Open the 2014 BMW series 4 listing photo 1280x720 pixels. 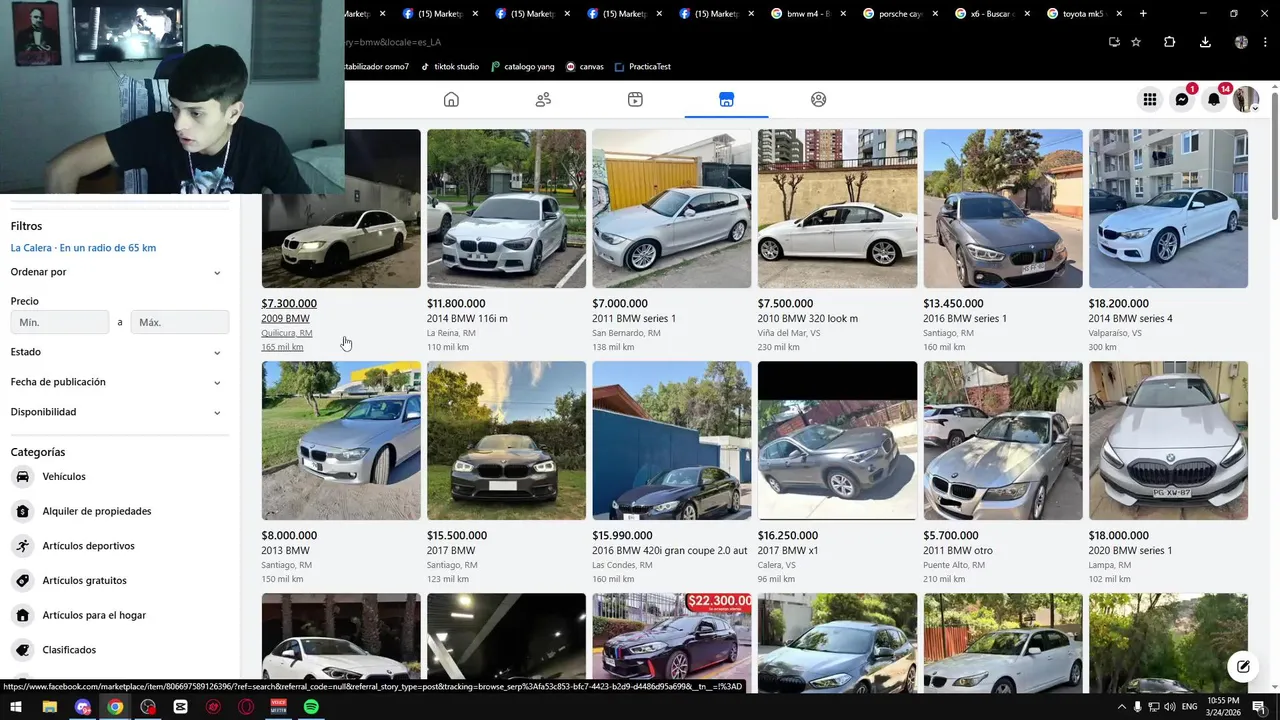[1168, 209]
